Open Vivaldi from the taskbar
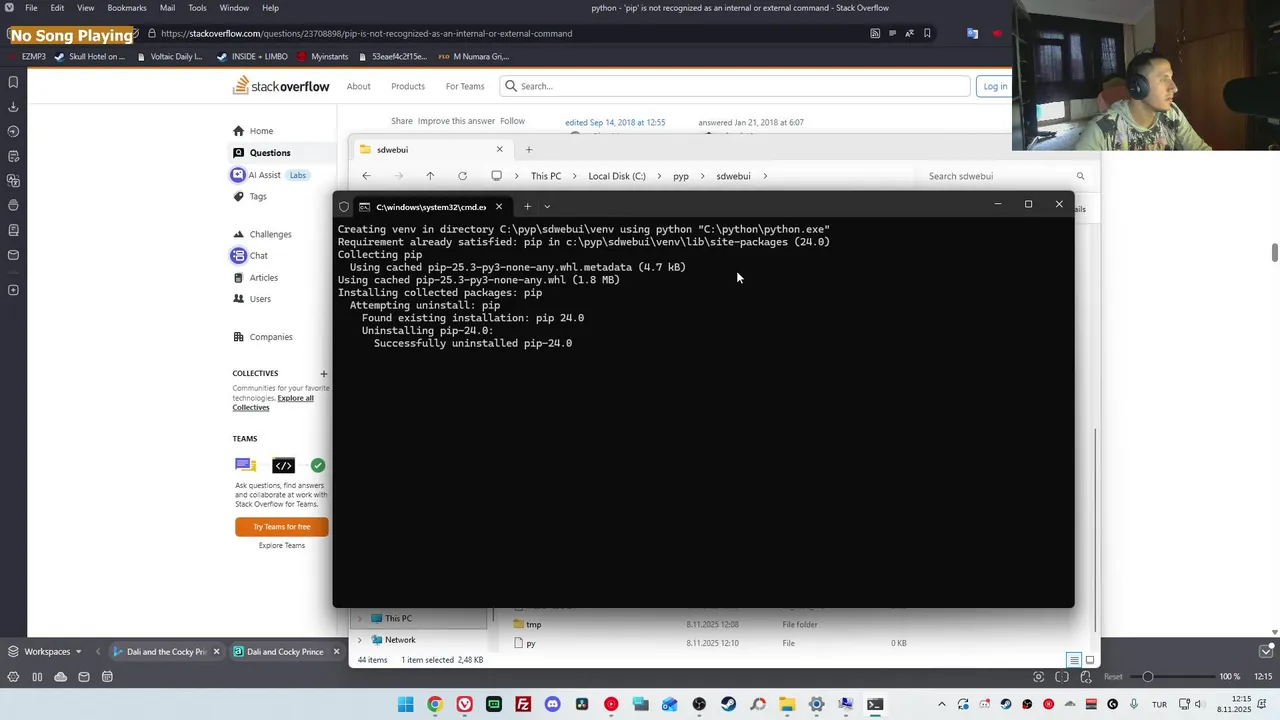The height and width of the screenshot is (720, 1280). click(x=464, y=704)
